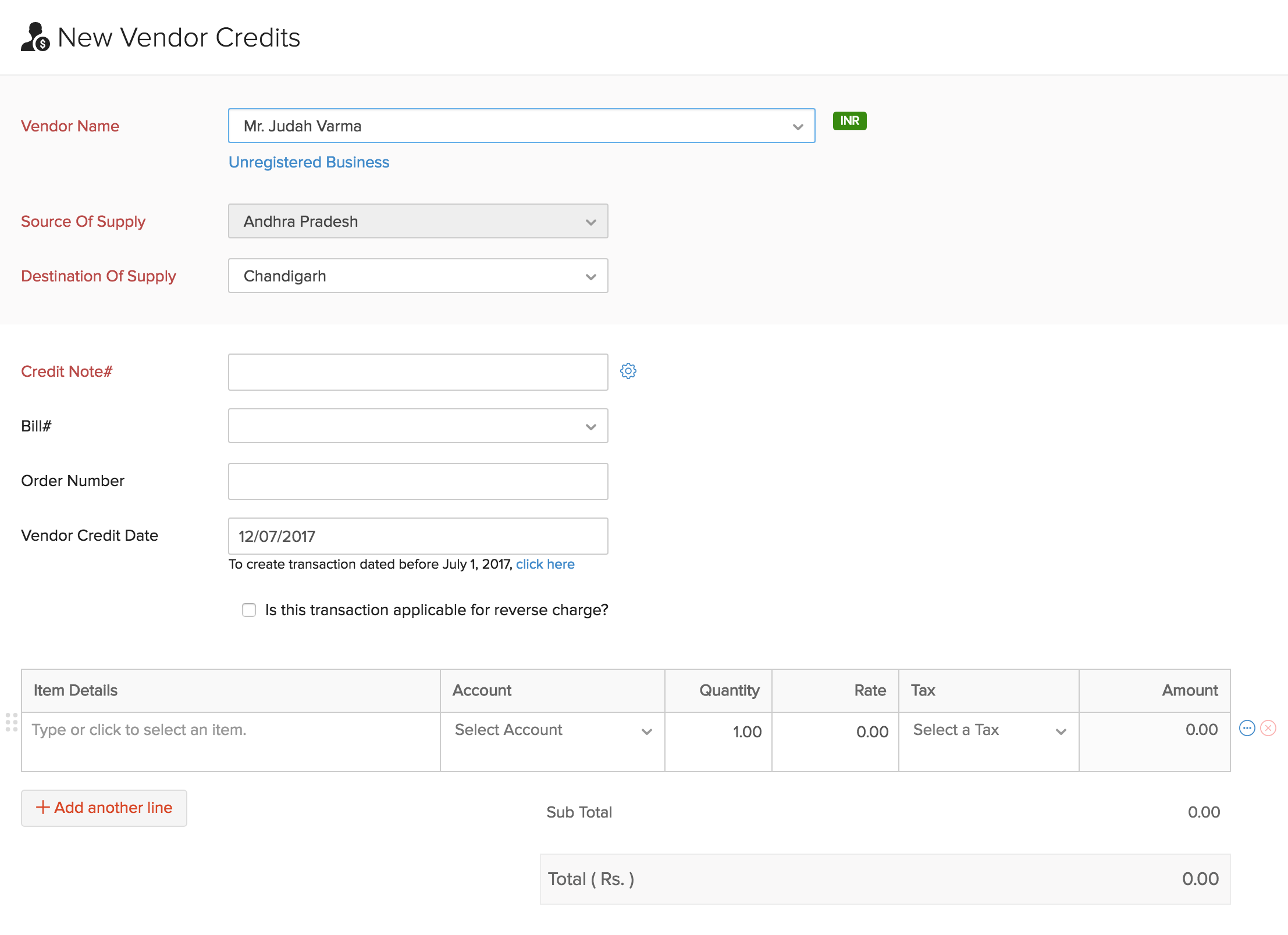Remove the item line using the red cross icon
The height and width of the screenshot is (935, 1288).
tap(1268, 729)
